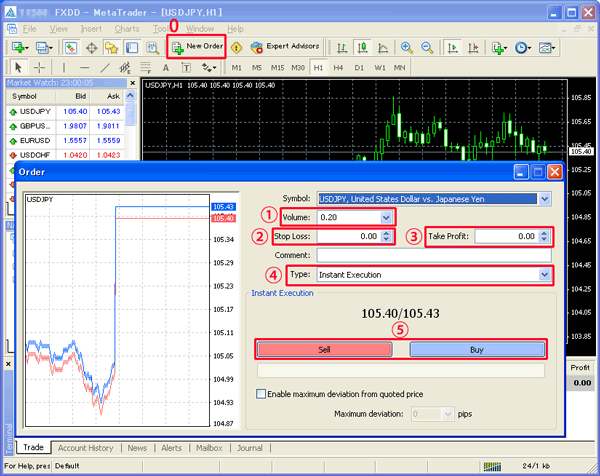600x476 pixels.
Task: Open the Insert menu
Action: pyautogui.click(x=91, y=29)
